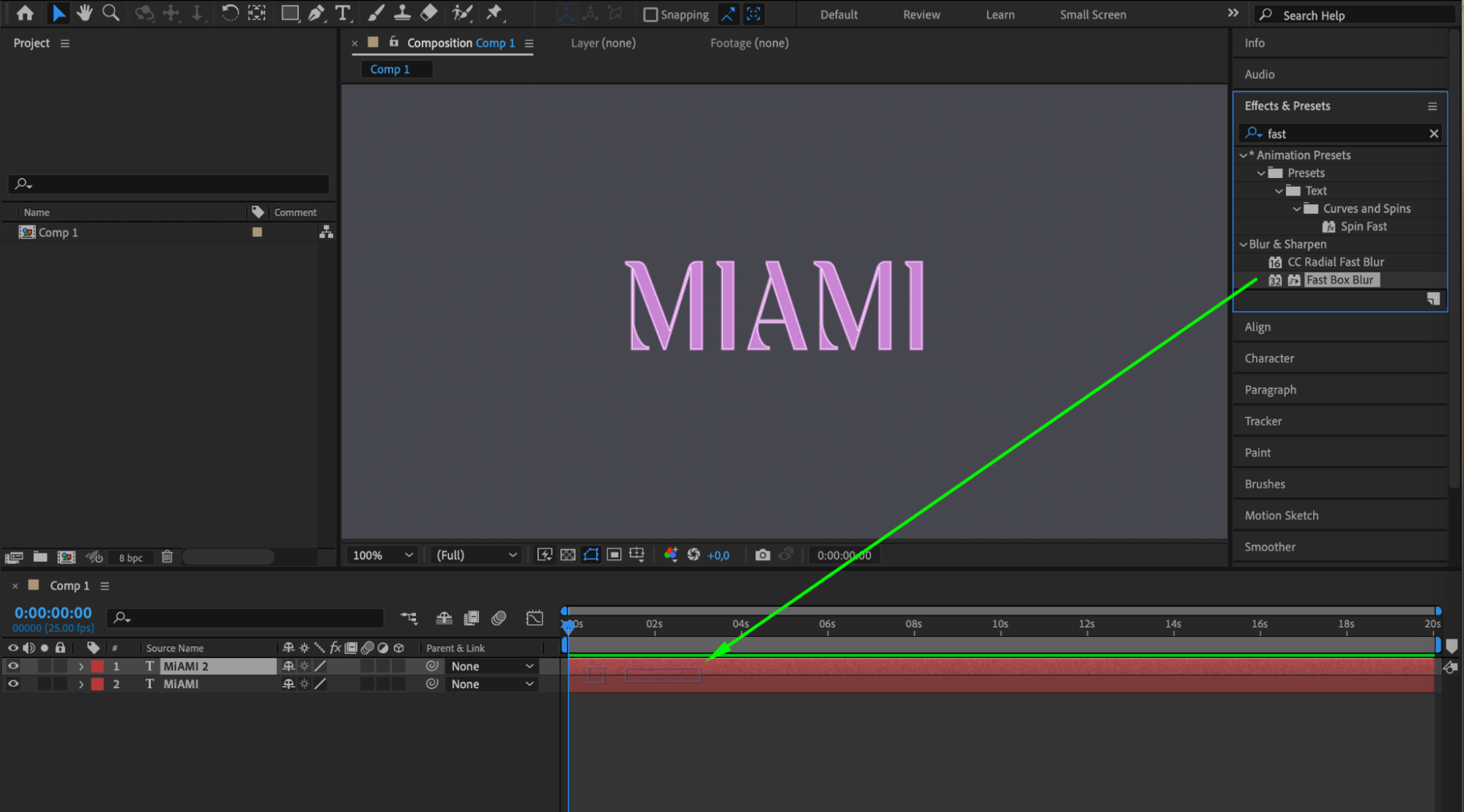The height and width of the screenshot is (812, 1464).
Task: Click the snapshot camera icon
Action: pyautogui.click(x=762, y=555)
